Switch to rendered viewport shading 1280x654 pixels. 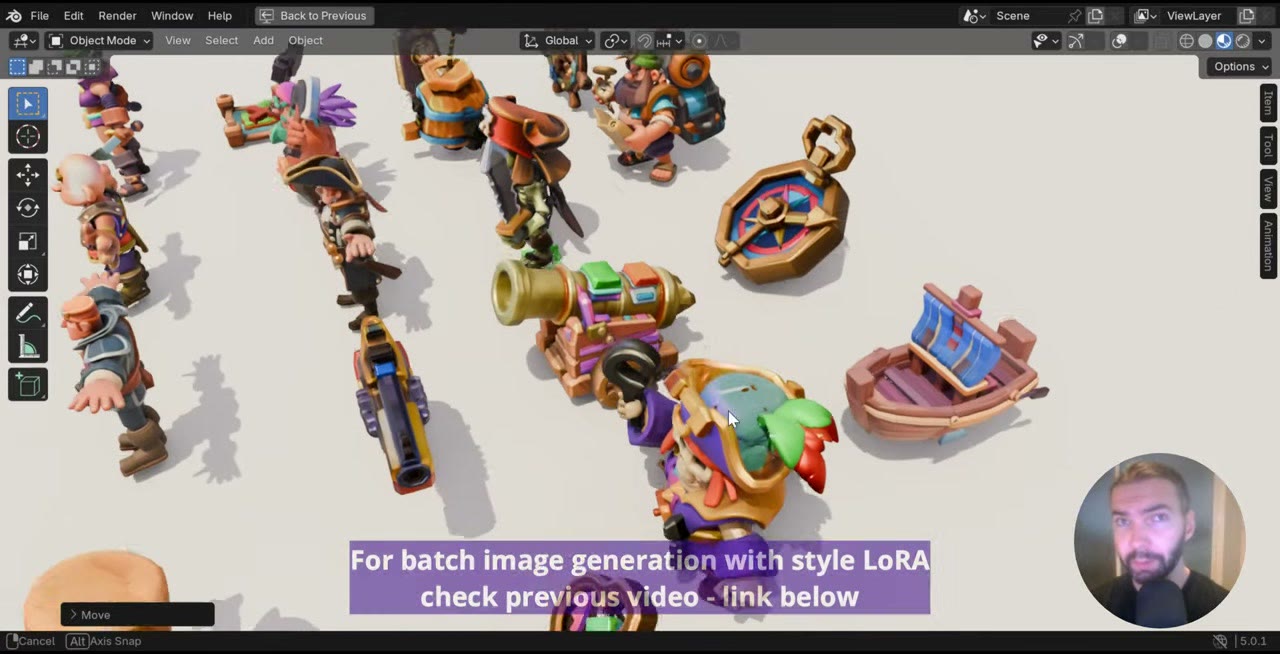(1242, 41)
